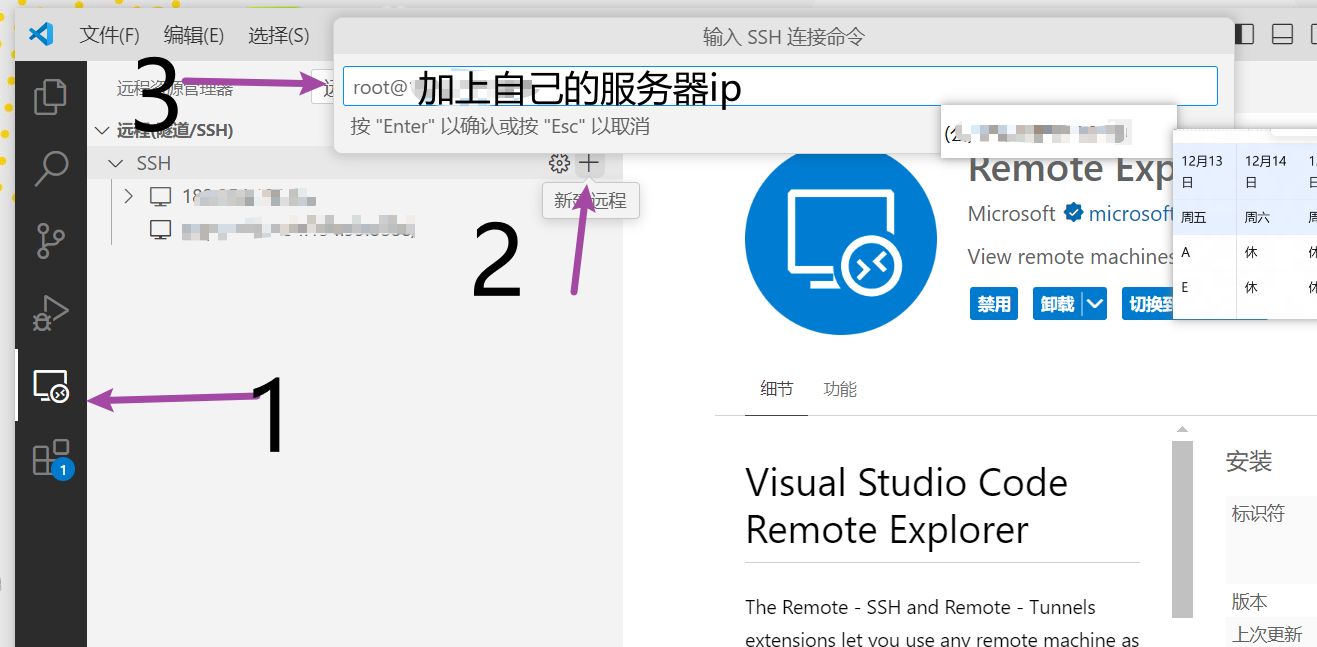Viewport: 1317px width, 647px height.
Task: Click the 禁用 extension button
Action: [994, 304]
